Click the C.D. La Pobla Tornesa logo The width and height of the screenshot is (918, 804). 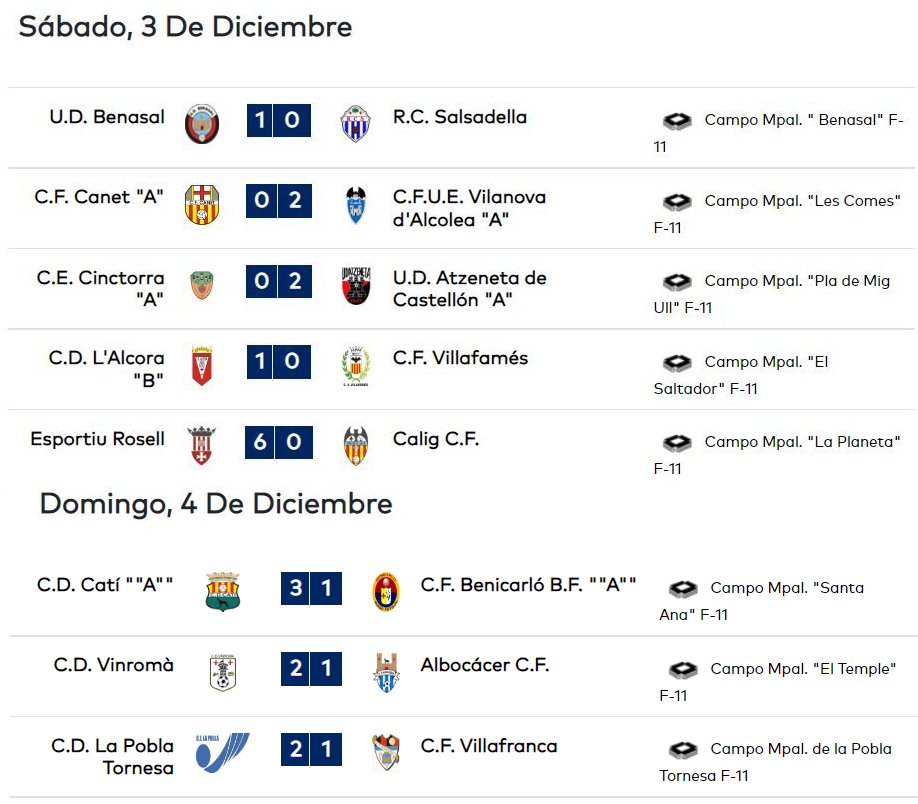(x=222, y=752)
